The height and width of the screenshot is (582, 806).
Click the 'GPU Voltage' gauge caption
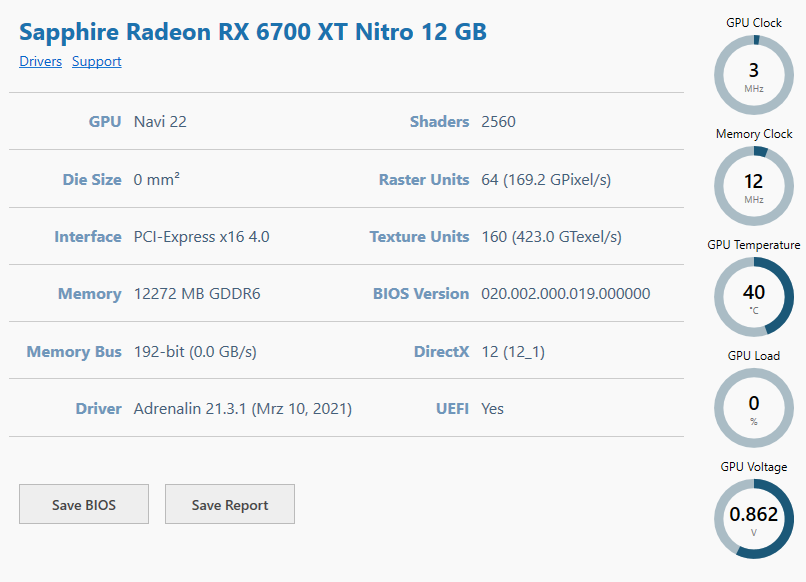pyautogui.click(x=754, y=467)
